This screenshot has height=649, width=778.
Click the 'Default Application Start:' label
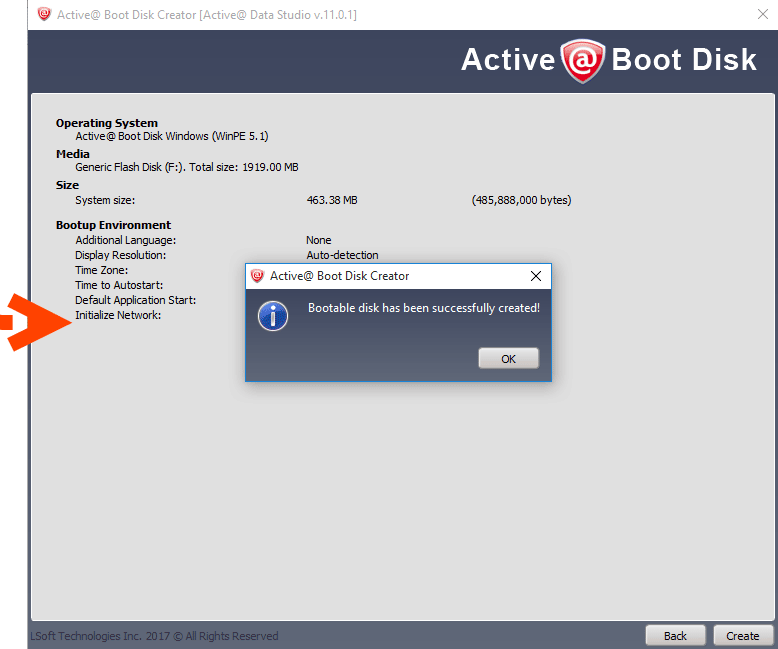135,300
